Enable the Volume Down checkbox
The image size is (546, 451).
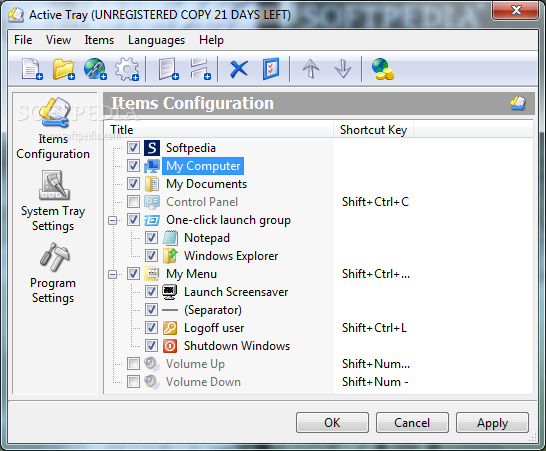[133, 382]
